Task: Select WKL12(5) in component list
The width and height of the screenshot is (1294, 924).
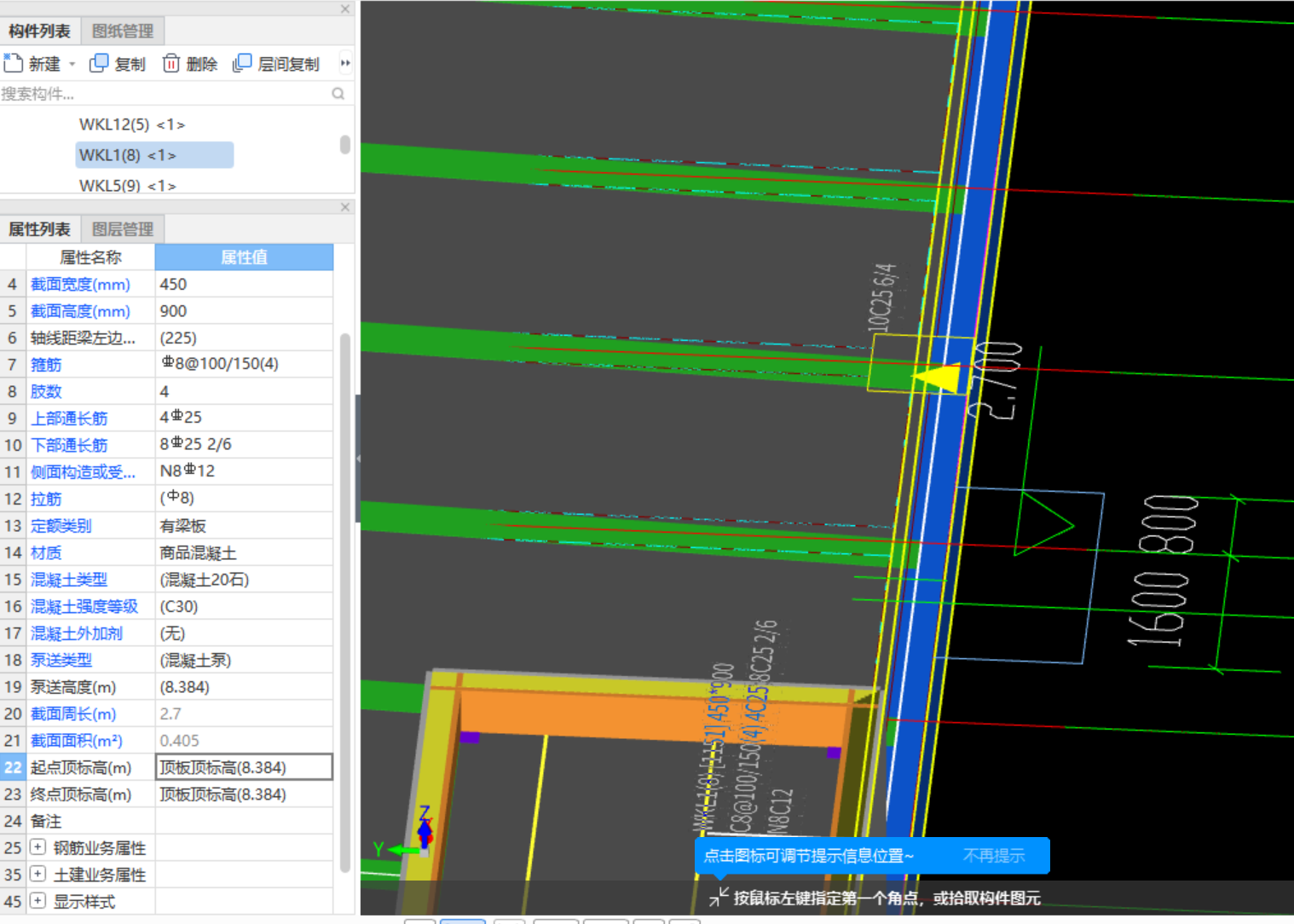Action: pos(132,124)
